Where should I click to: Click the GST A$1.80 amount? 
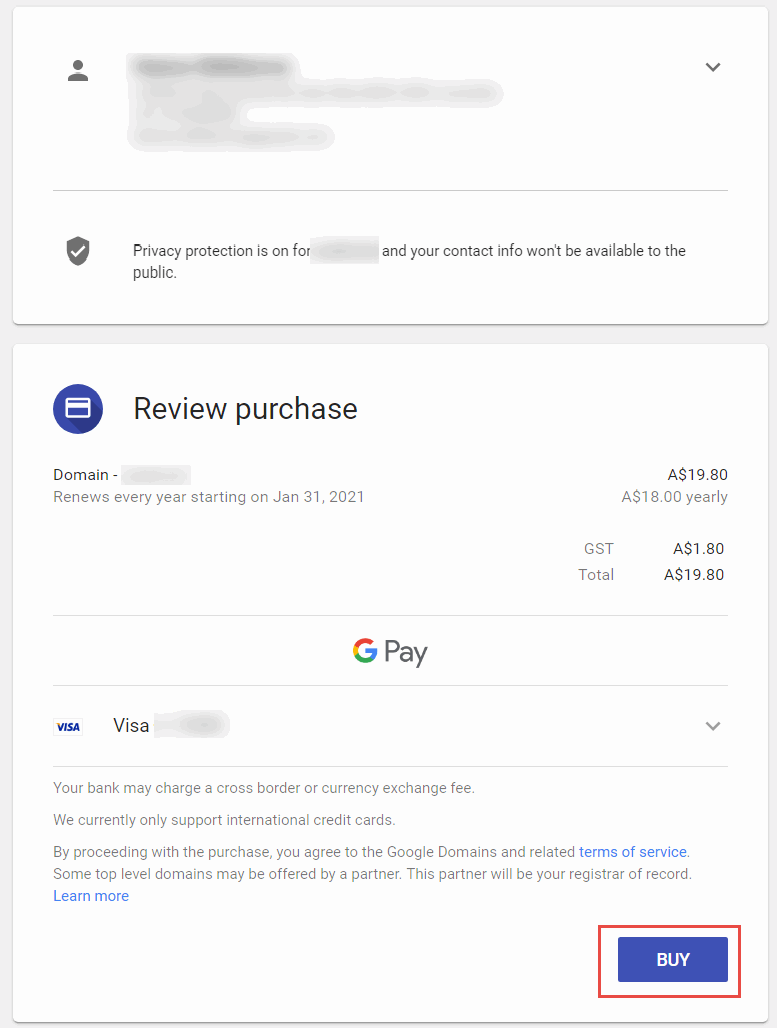pos(698,549)
